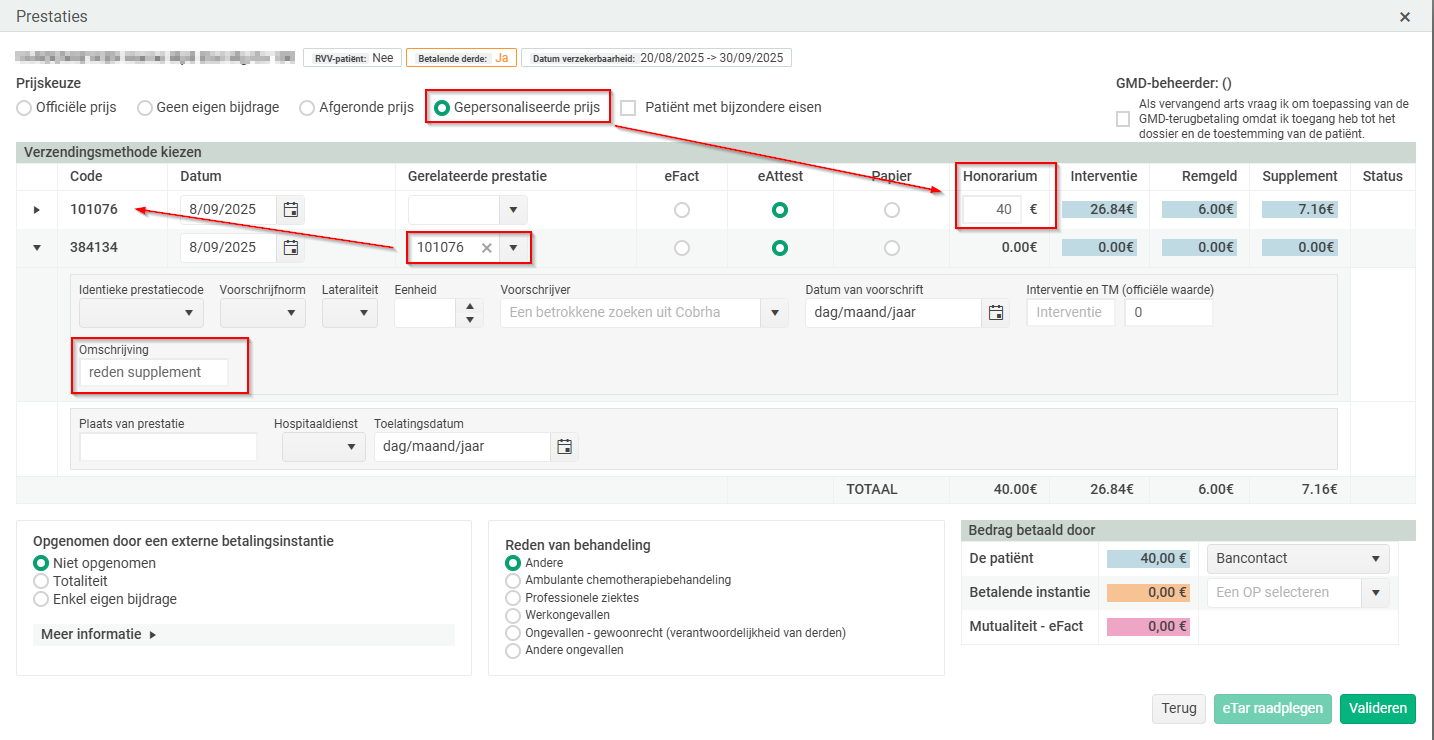Click the Terug button
Screen dimensions: 1434x740
click(1178, 708)
